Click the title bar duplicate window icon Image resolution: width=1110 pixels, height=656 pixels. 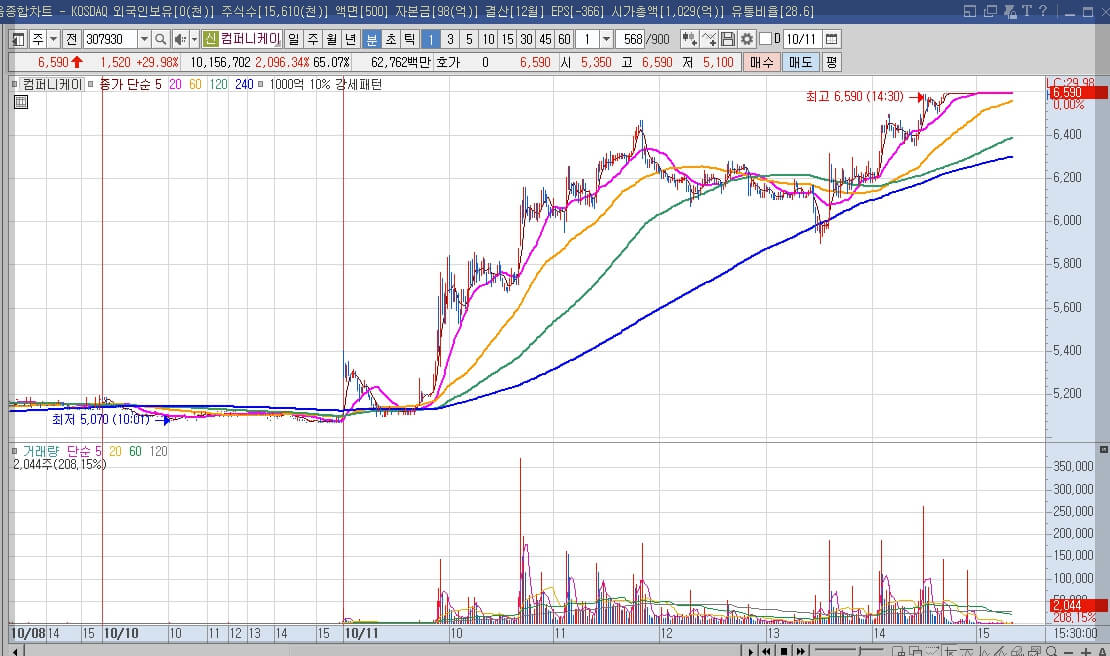990,11
